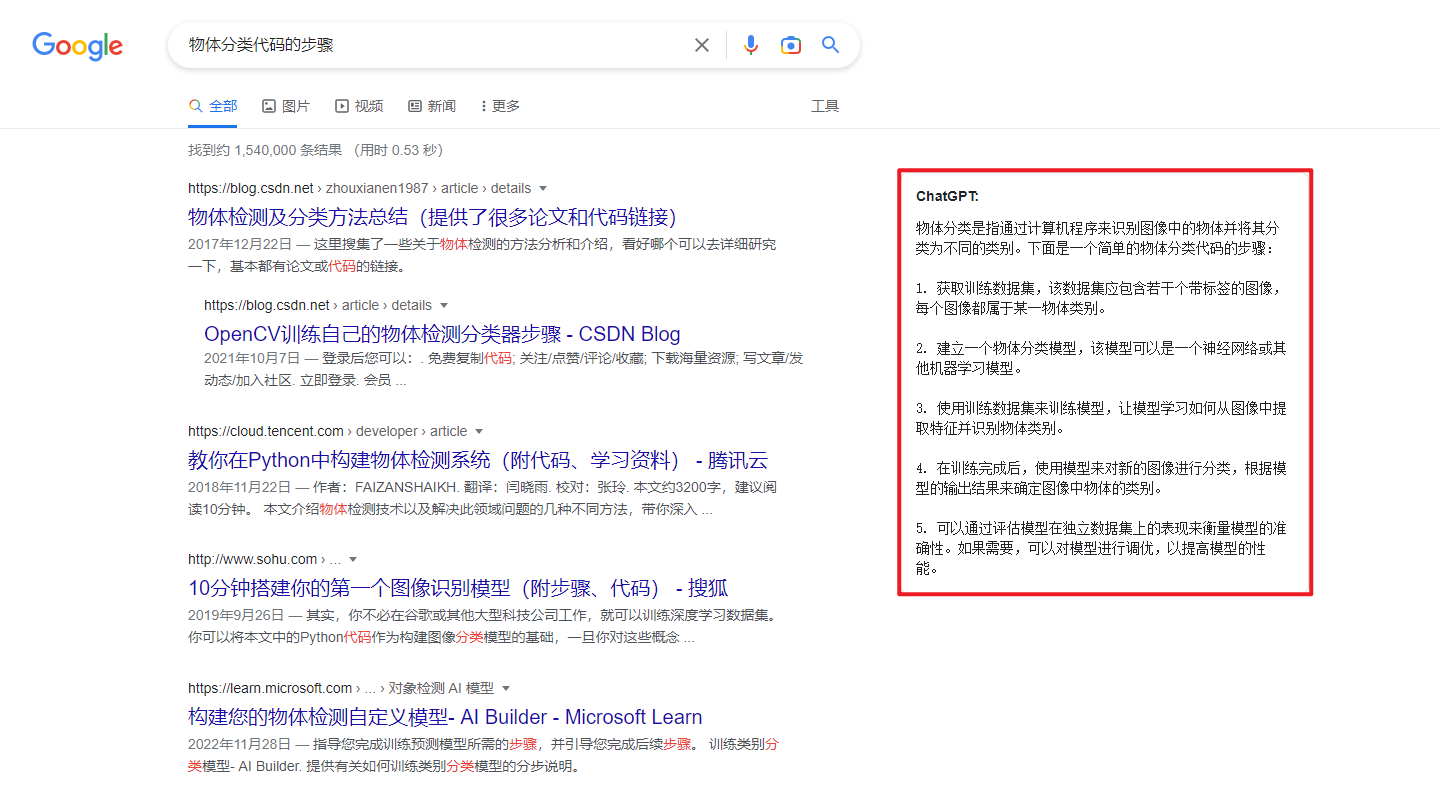
Task: Click the learn.microsoft.com 对象检测 AI 模型 URL
Action: pyautogui.click(x=341, y=688)
